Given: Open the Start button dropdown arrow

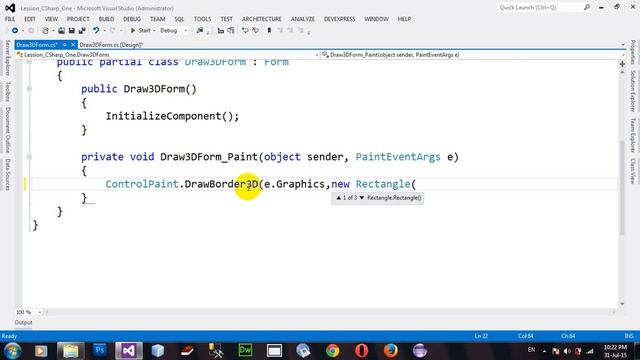Looking at the screenshot, I should tap(154, 31).
